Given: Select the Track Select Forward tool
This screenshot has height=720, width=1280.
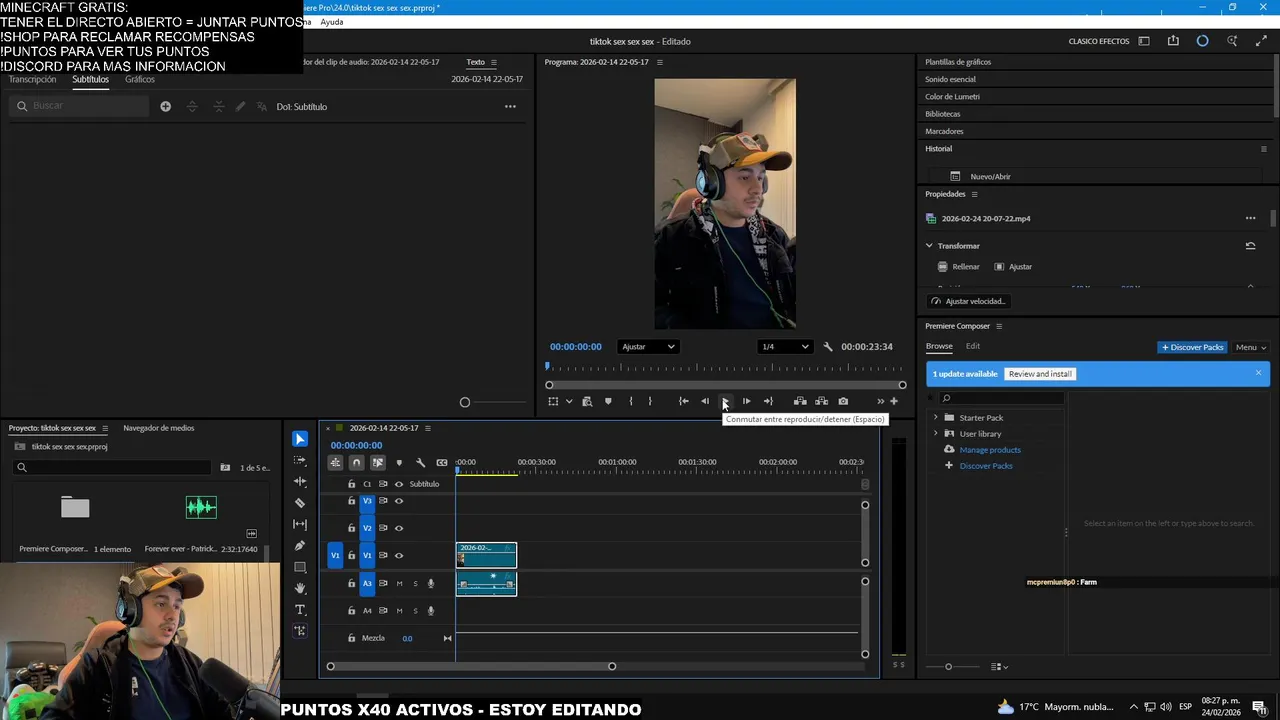Looking at the screenshot, I should 300,461.
